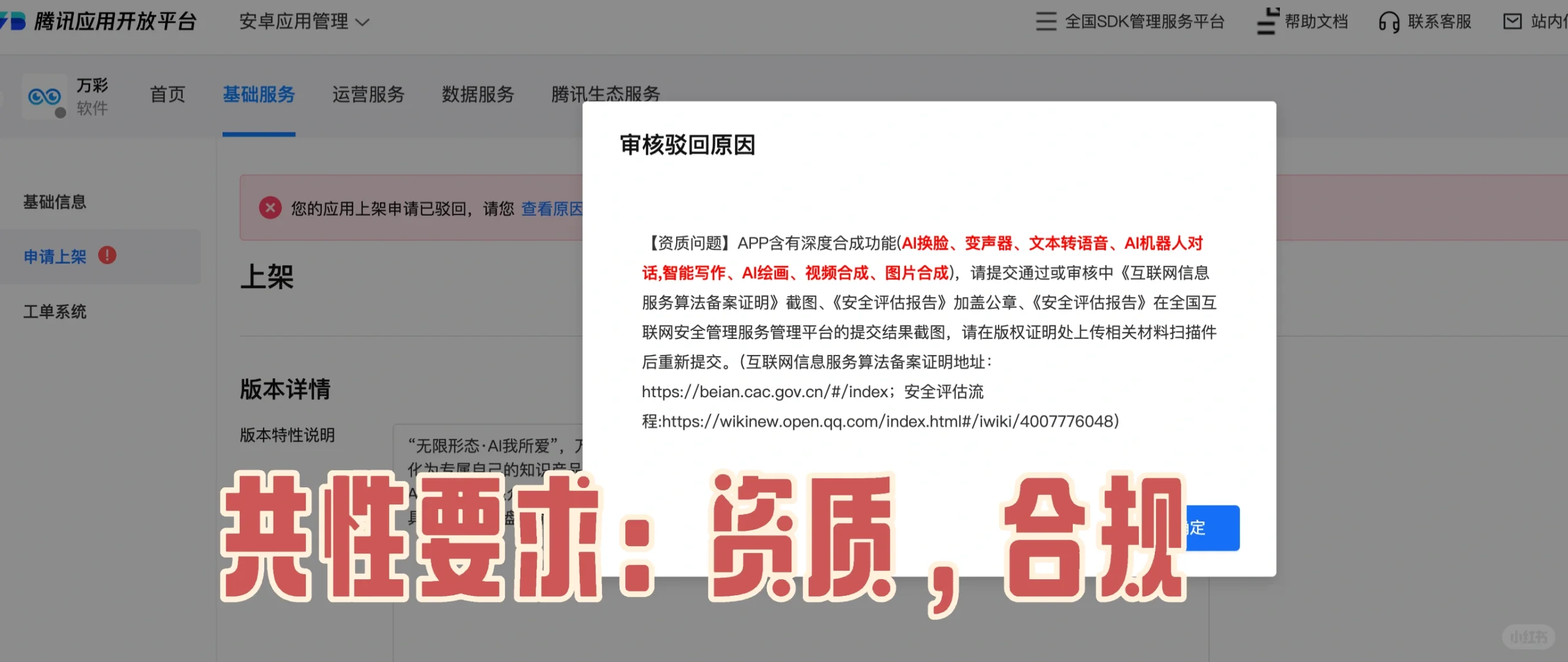Screen dimensions: 1568x662
Task: Open the 数据服务 tab
Action: [478, 94]
